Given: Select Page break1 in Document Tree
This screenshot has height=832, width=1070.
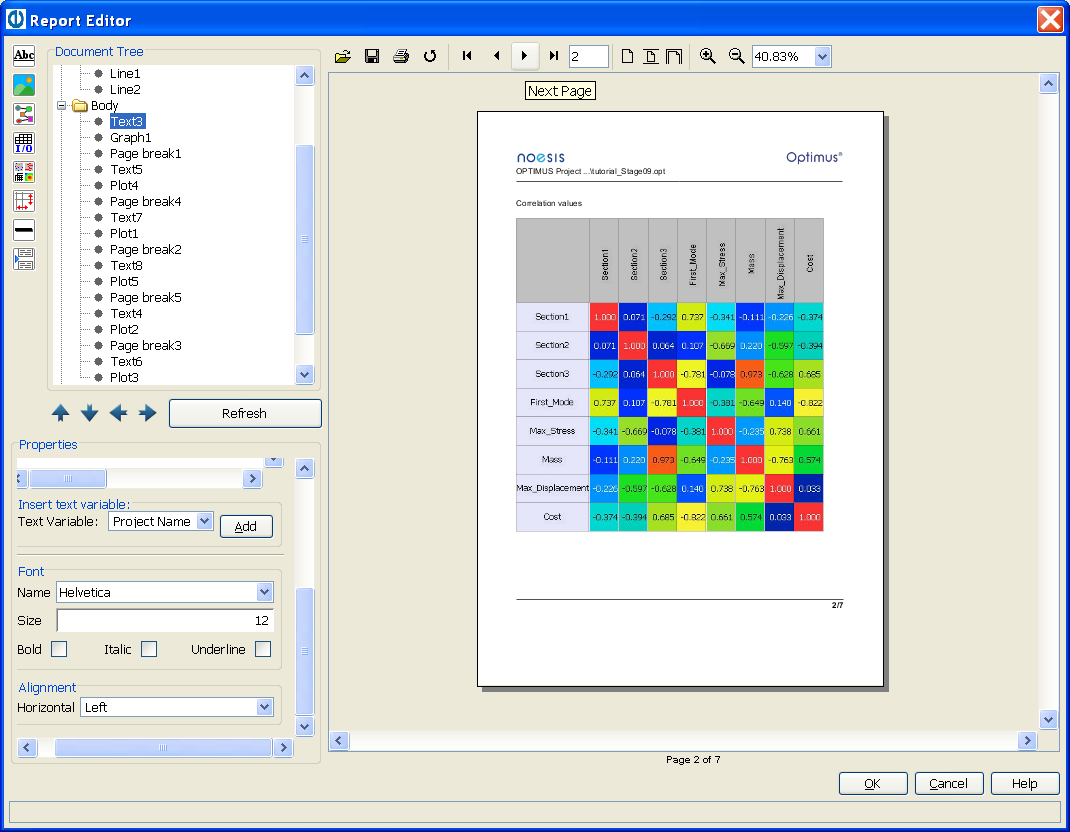Looking at the screenshot, I should pyautogui.click(x=145, y=153).
